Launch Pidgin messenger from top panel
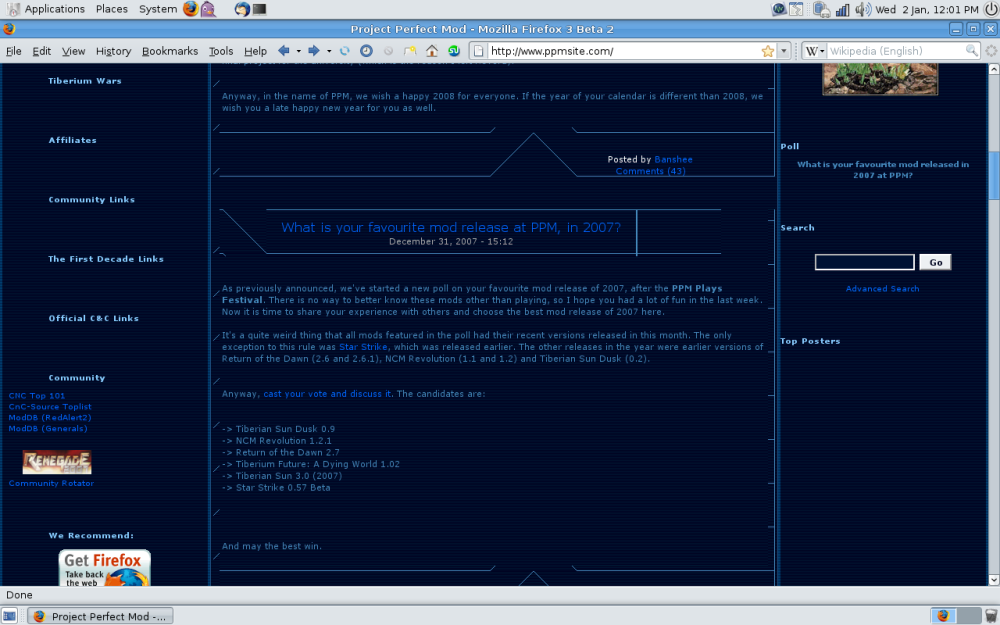Image resolution: width=1000 pixels, height=625 pixels. pos(208,9)
